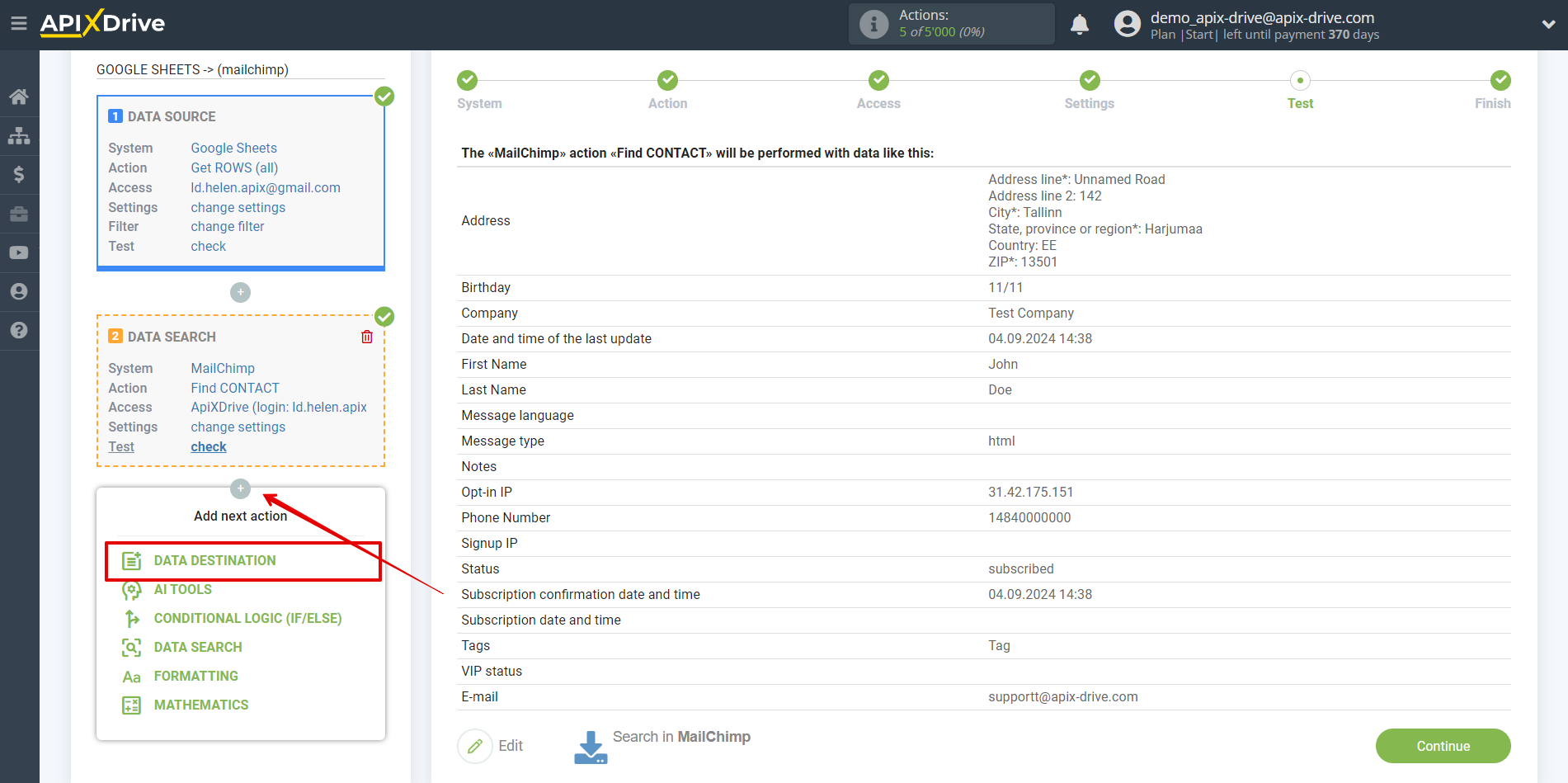Viewport: 1568px width, 783px height.
Task: Click the Formatting Aa icon
Action: coord(132,677)
